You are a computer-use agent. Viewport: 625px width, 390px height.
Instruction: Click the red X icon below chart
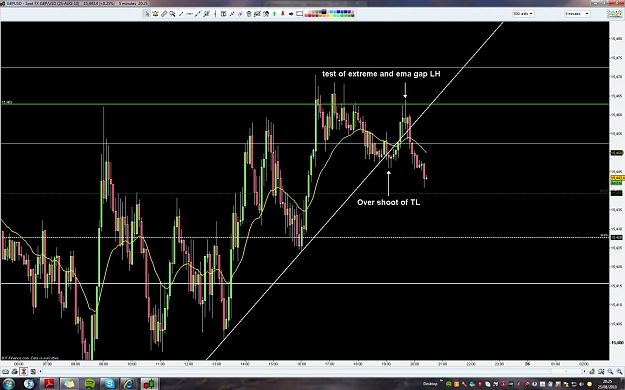pos(24,372)
